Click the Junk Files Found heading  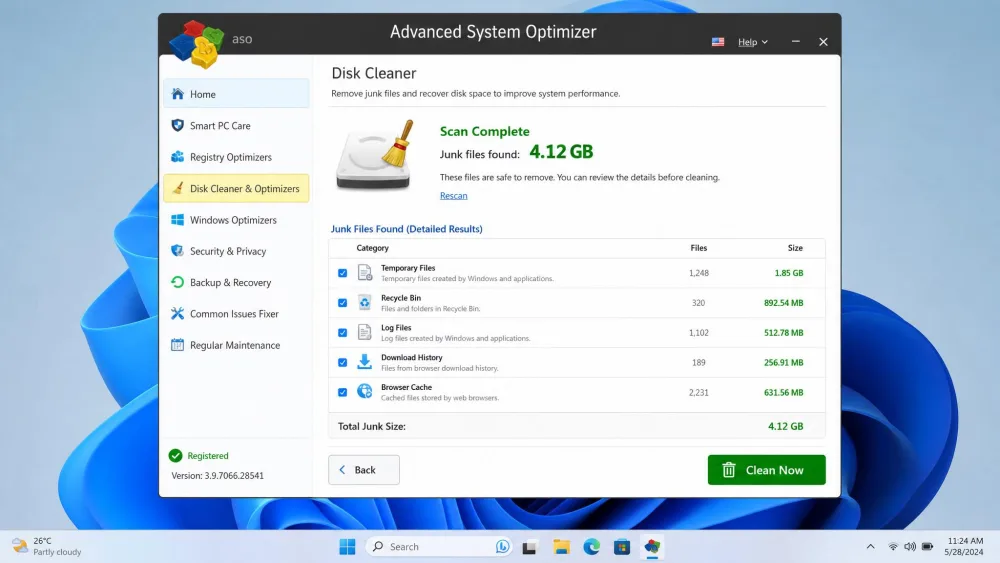click(406, 229)
